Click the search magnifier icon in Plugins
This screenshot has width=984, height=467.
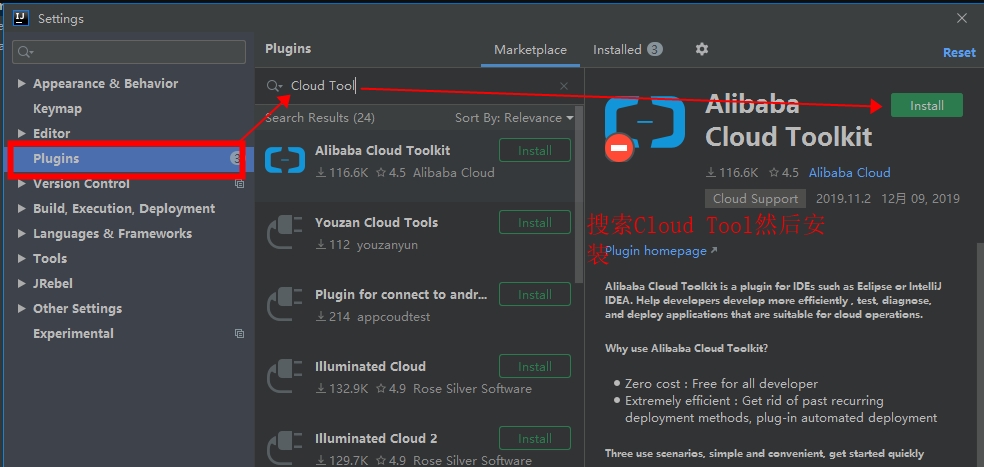274,87
